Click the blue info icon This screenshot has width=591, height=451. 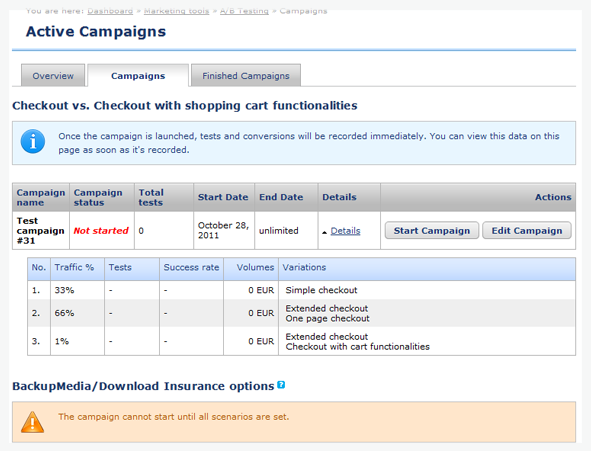click(x=33, y=142)
